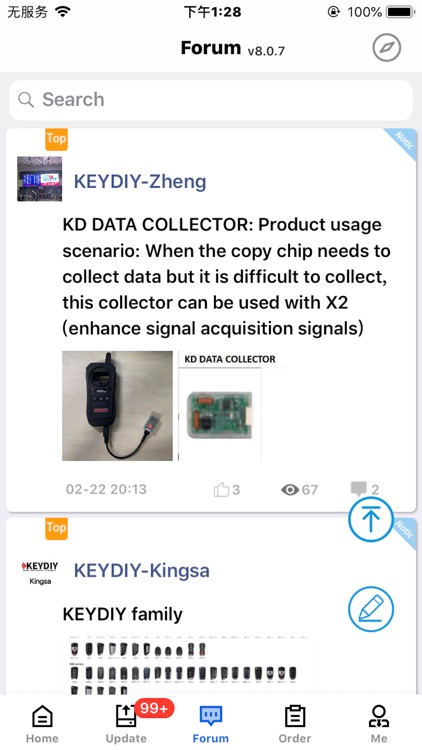Open comments on the KD DATA COLLECTOR post

point(365,489)
